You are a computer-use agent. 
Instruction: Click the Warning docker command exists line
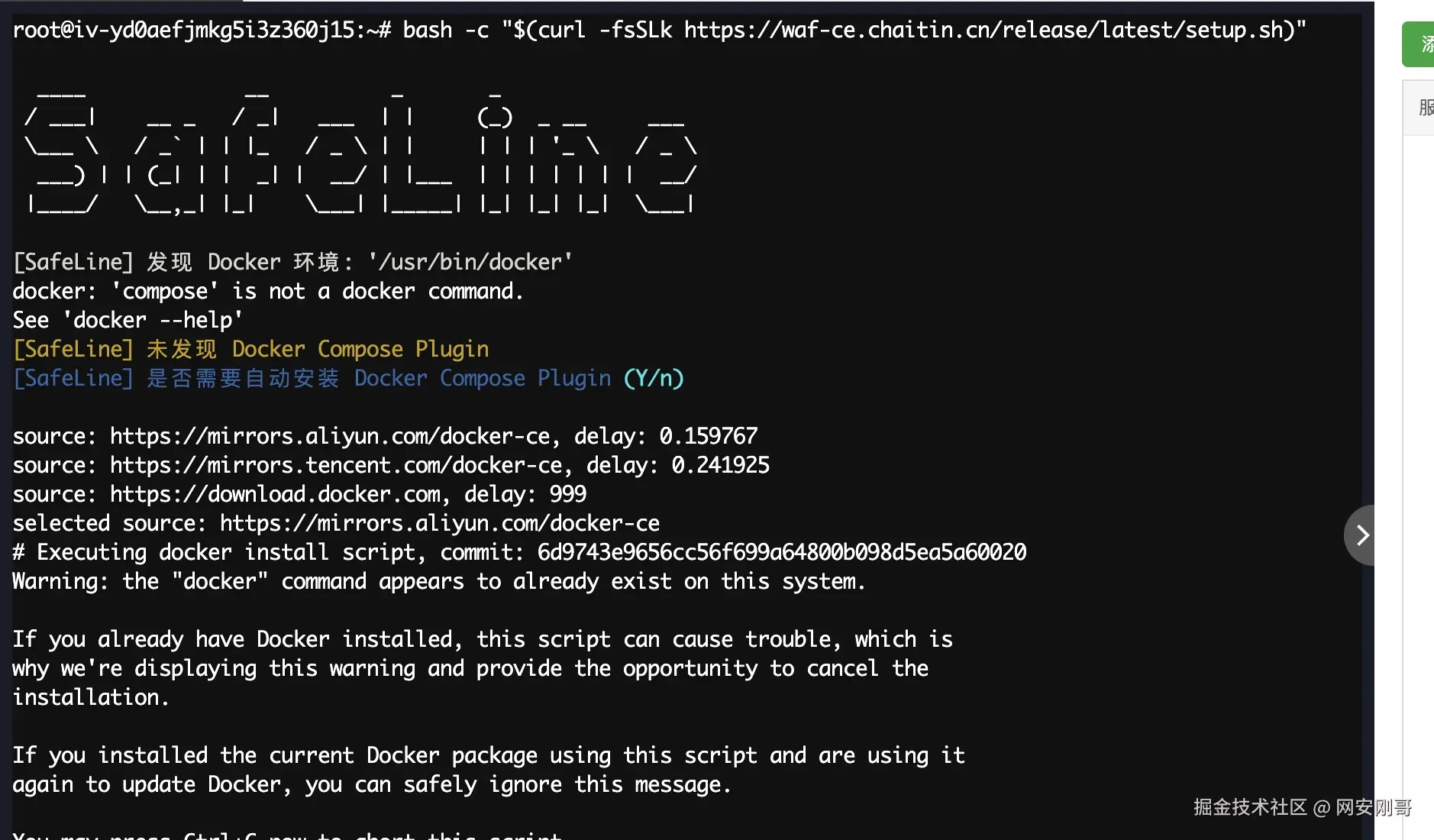pyautogui.click(x=438, y=581)
